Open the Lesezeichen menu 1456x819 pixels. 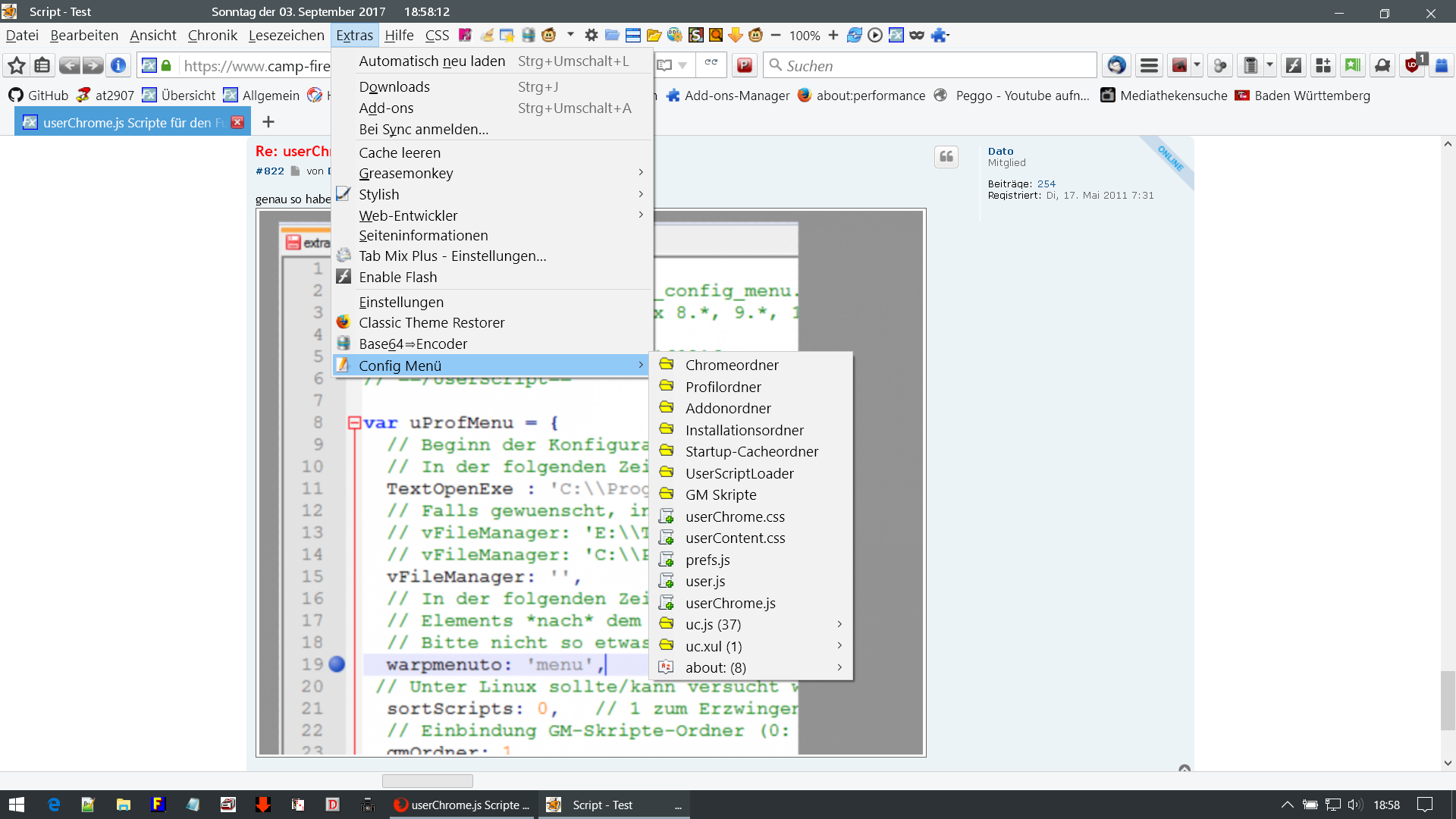tap(286, 35)
